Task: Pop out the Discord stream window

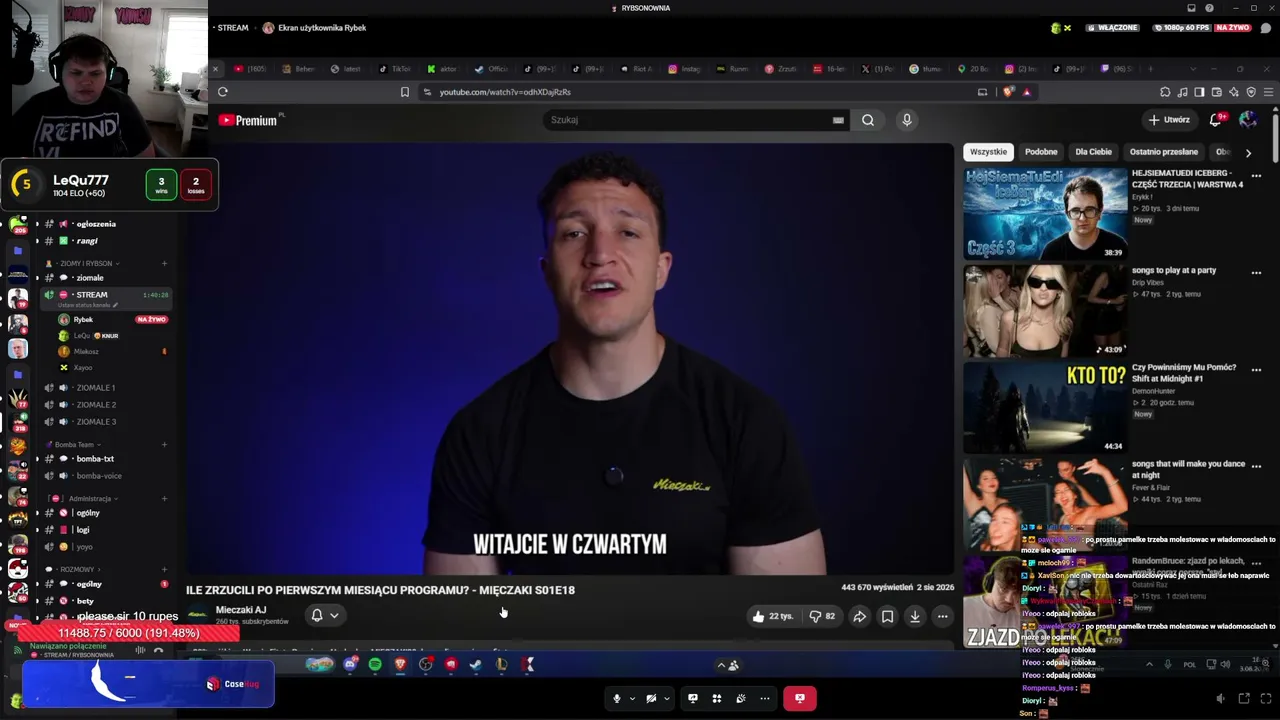Action: click(1244, 698)
